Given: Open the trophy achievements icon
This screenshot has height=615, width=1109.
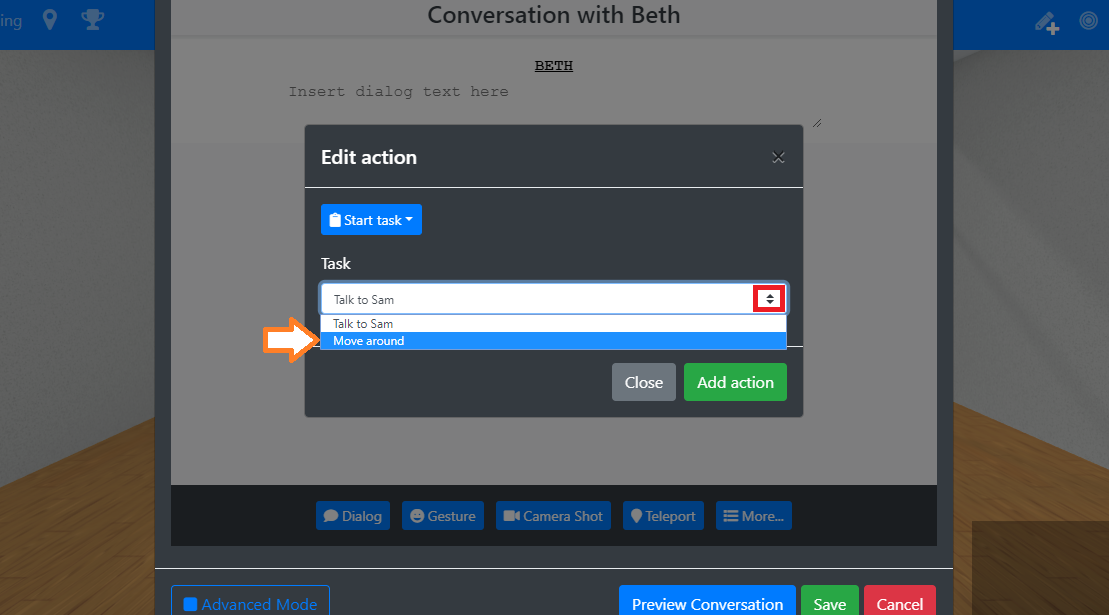Looking at the screenshot, I should [x=93, y=20].
